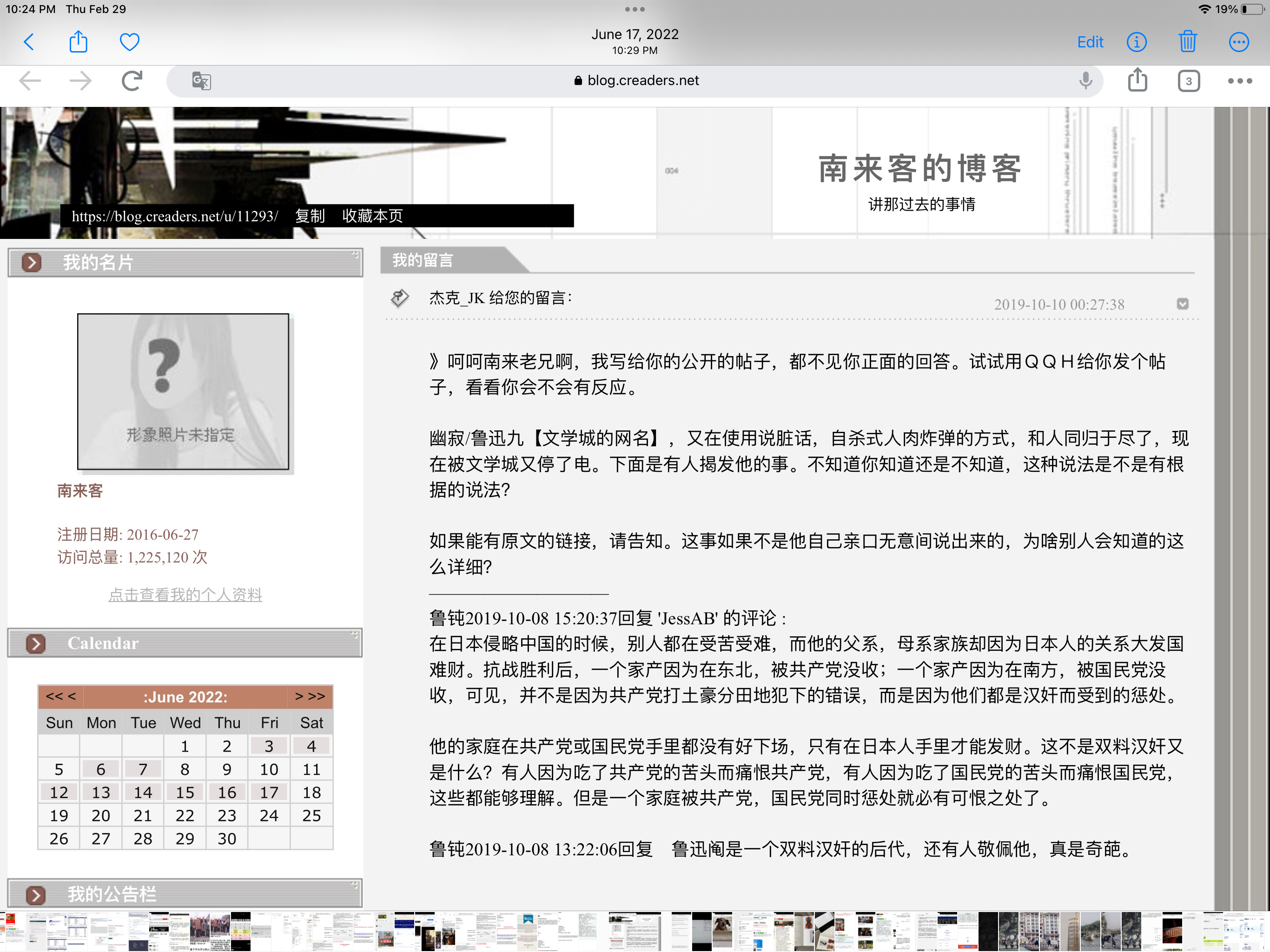Reload the page with the refresh icon
Image resolution: width=1270 pixels, height=952 pixels.
tap(131, 80)
